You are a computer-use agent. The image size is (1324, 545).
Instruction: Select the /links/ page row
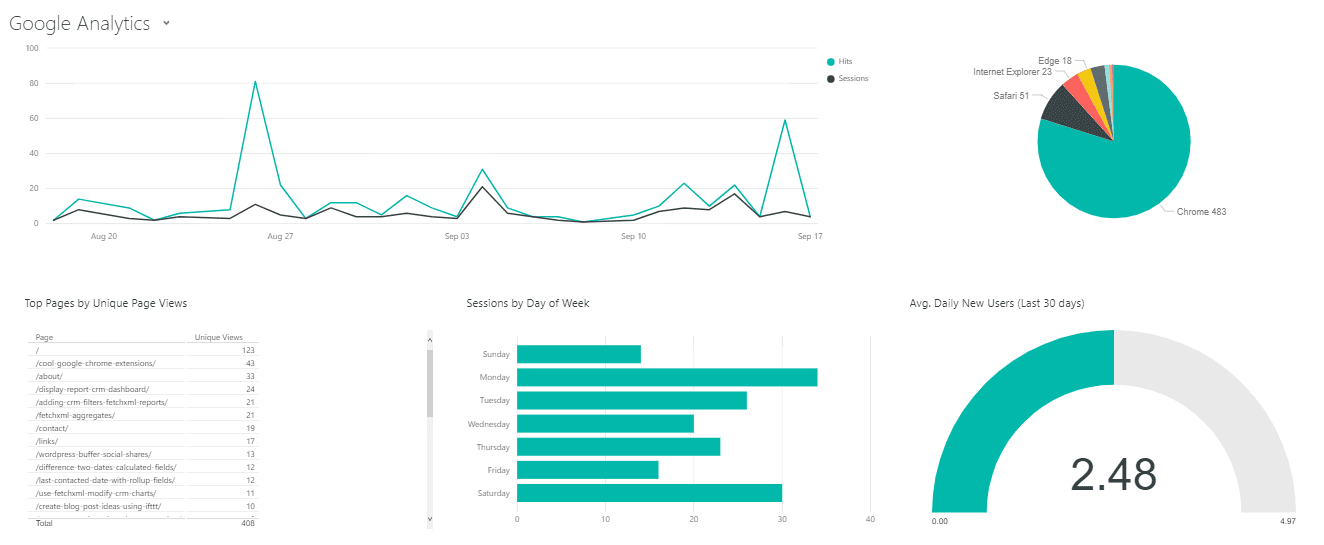coord(145,441)
